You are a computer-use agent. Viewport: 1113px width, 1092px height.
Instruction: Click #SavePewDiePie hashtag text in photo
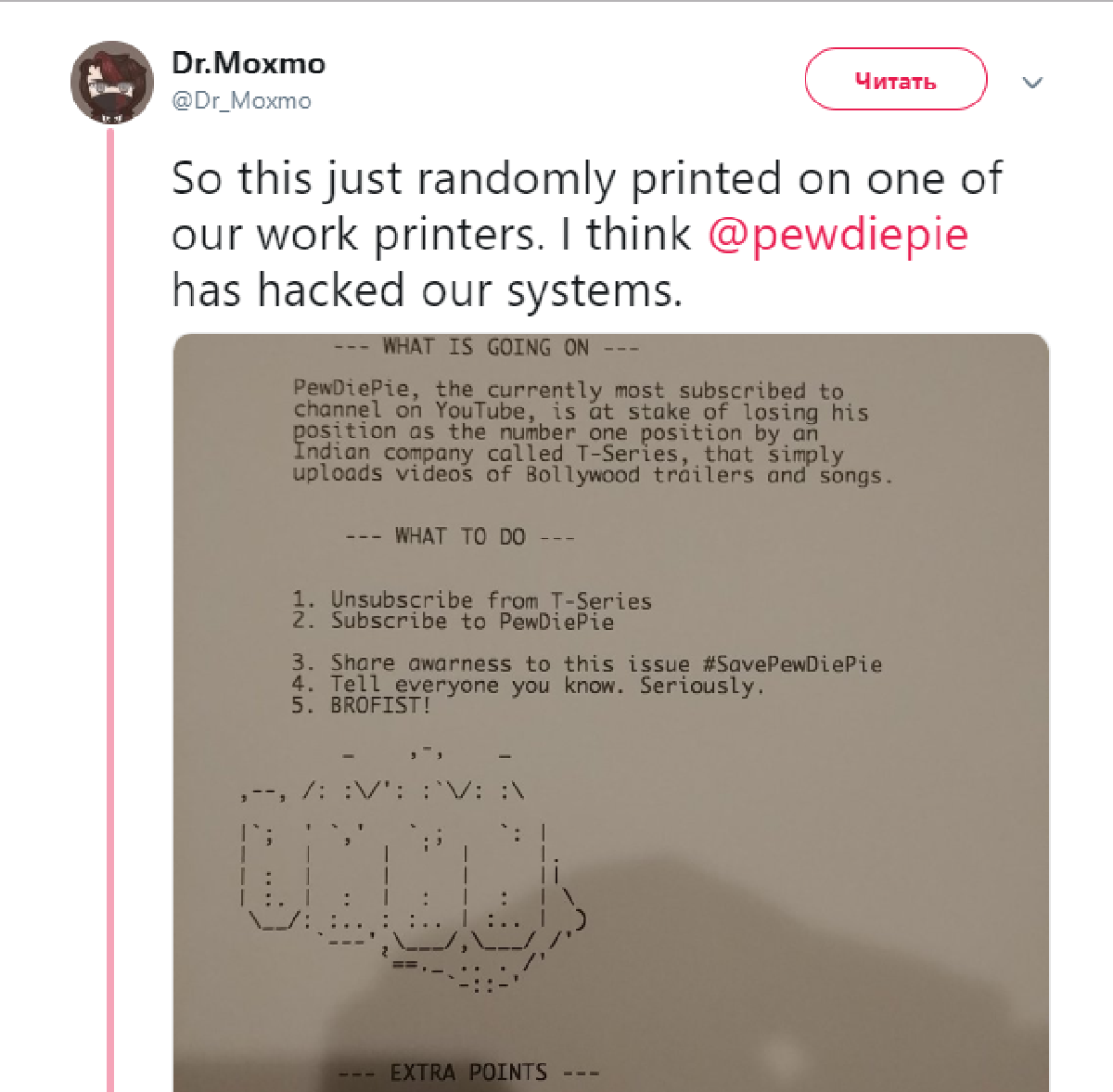click(791, 664)
